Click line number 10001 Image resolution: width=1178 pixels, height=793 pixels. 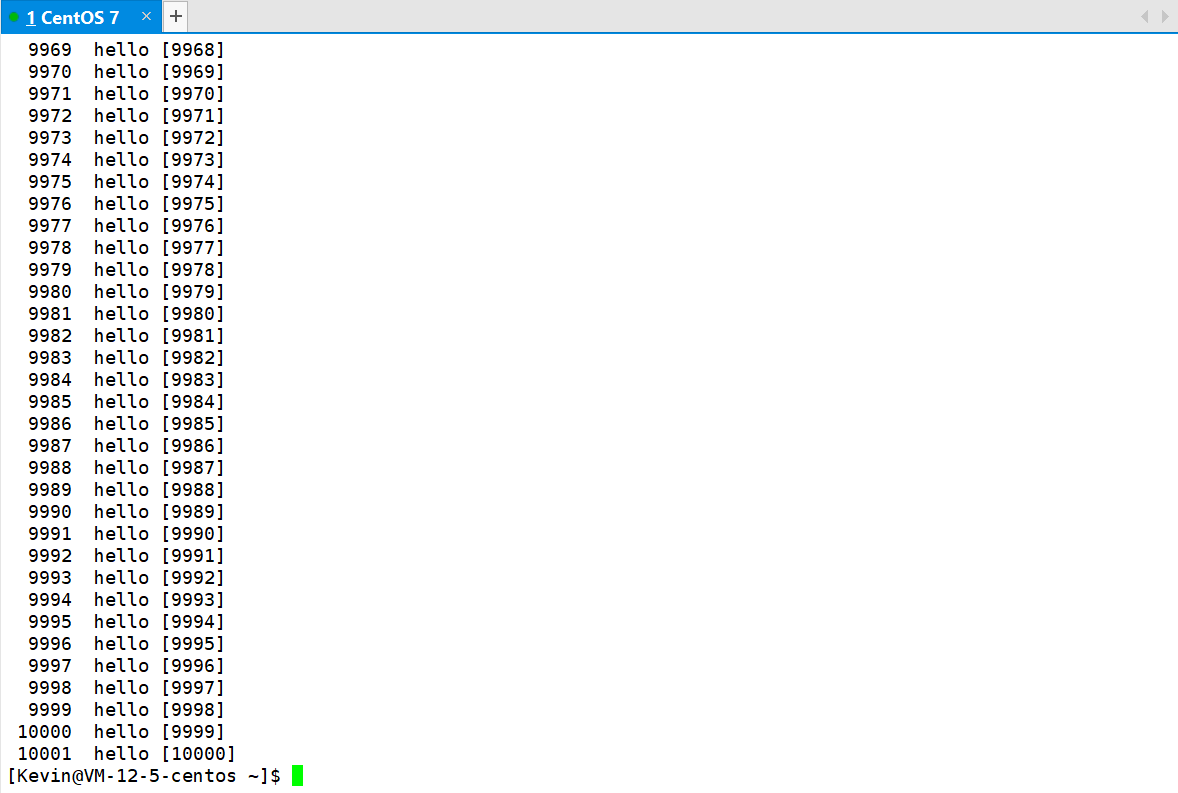click(x=45, y=754)
